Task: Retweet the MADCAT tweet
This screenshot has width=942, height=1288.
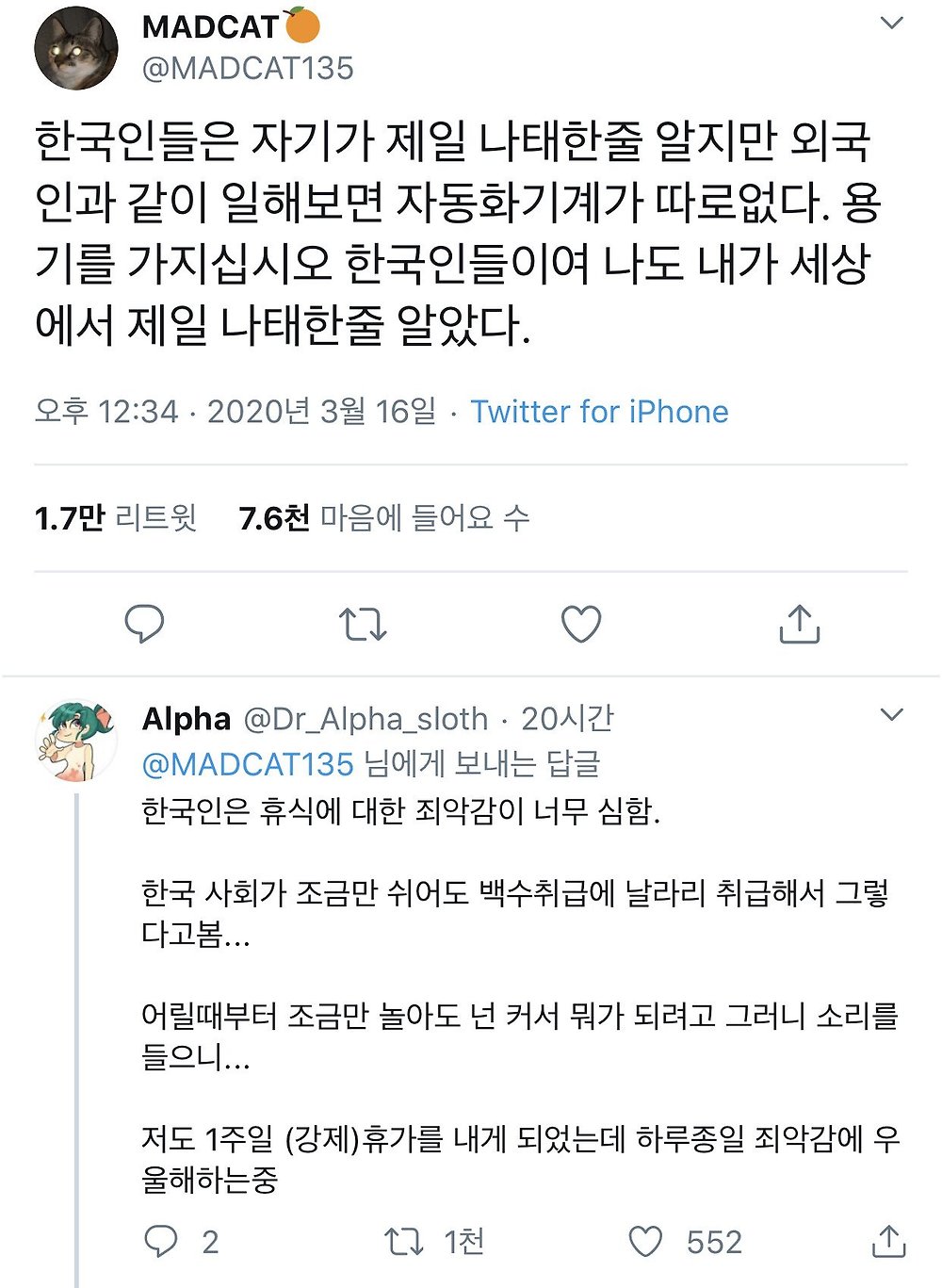Action: coord(363,624)
